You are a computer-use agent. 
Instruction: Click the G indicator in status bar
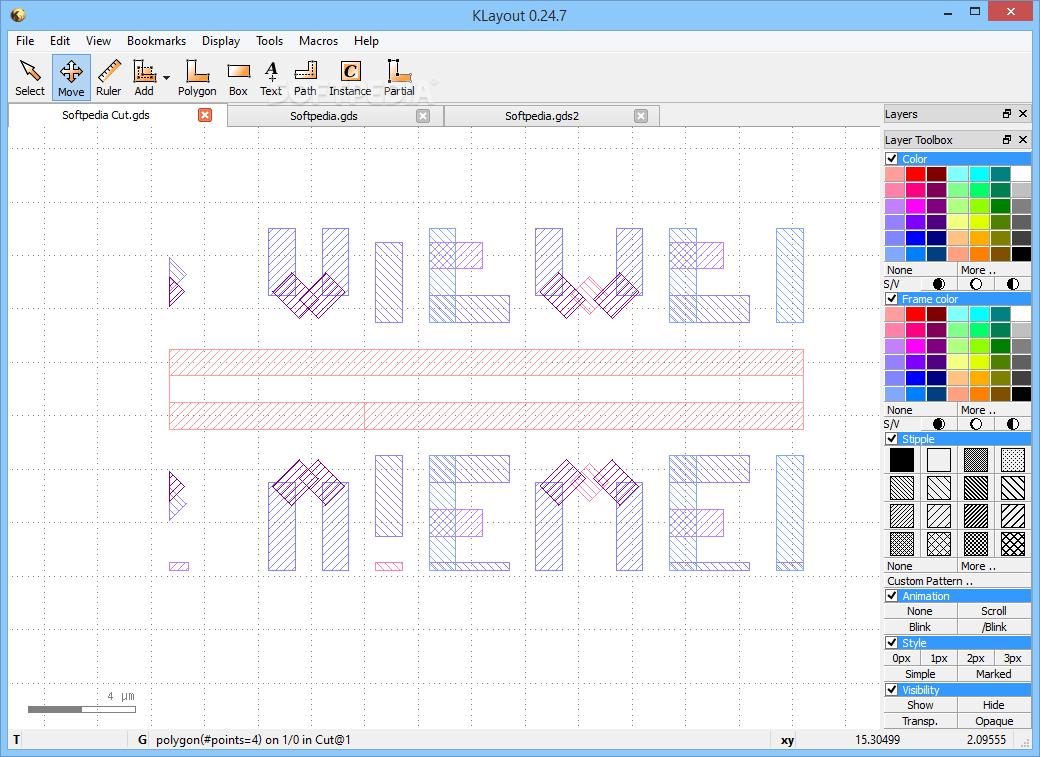142,740
